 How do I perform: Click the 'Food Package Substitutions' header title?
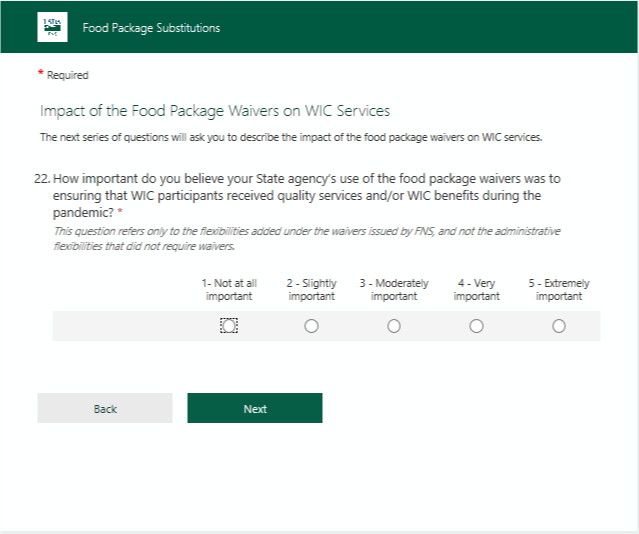coord(151,28)
